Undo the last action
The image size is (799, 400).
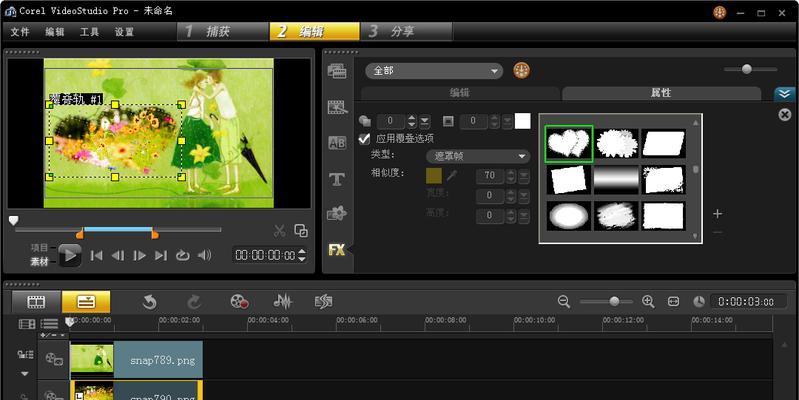[149, 302]
